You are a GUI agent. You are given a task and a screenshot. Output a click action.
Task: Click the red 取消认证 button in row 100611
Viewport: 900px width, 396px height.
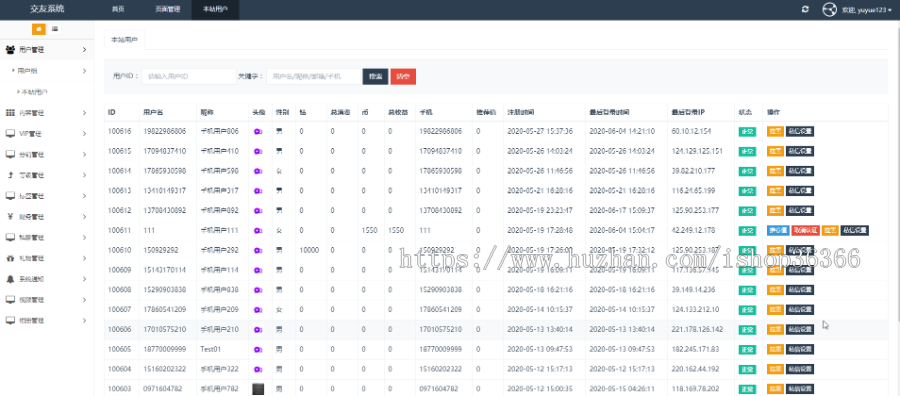(805, 231)
